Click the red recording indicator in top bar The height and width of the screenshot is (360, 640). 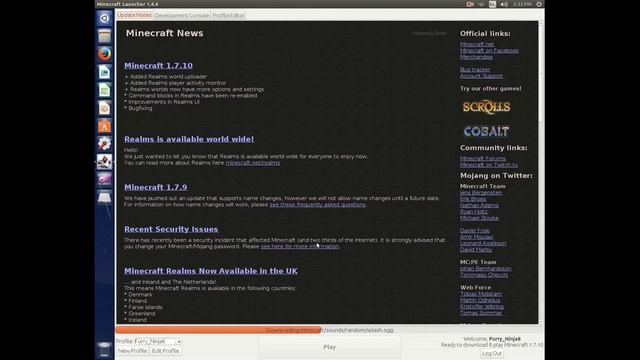click(470, 4)
